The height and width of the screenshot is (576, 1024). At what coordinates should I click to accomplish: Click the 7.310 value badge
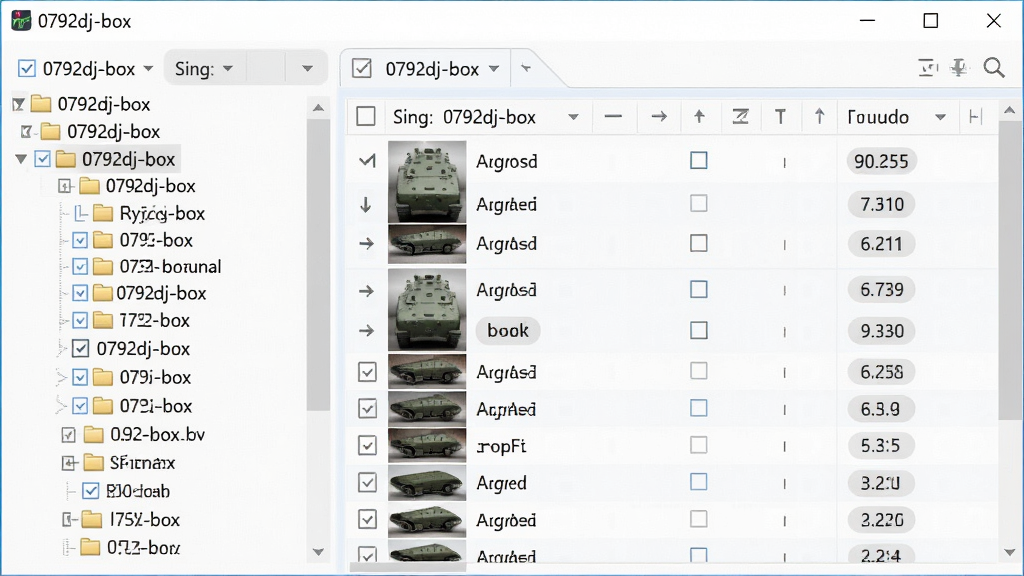pyautogui.click(x=882, y=204)
